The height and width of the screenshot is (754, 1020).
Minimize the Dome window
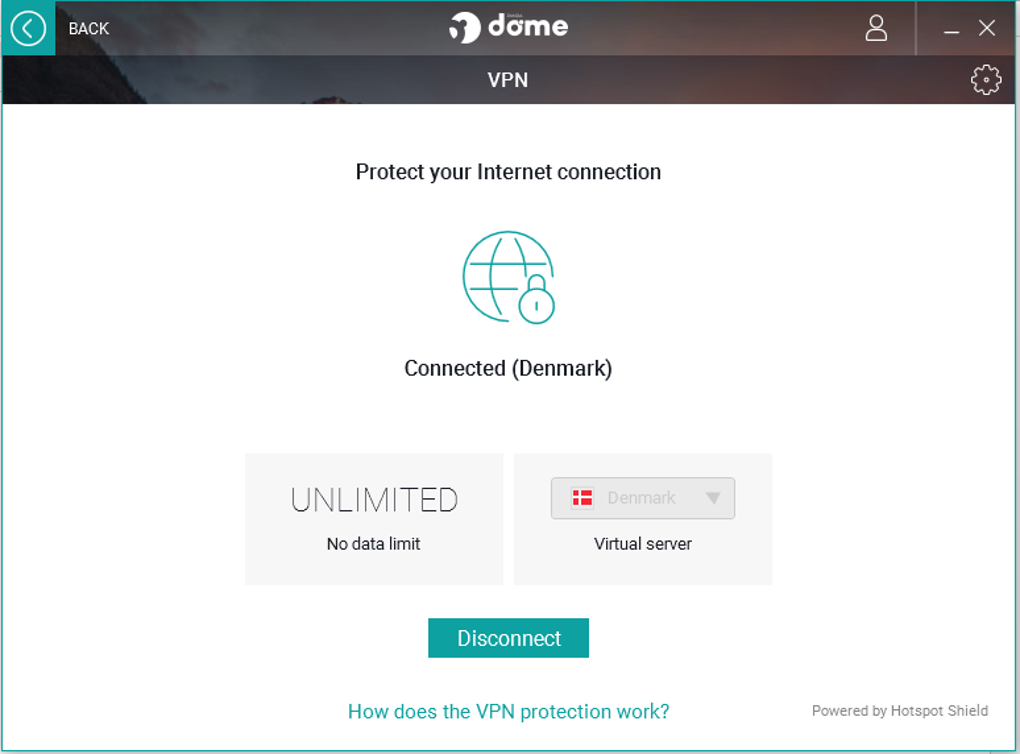coord(952,30)
